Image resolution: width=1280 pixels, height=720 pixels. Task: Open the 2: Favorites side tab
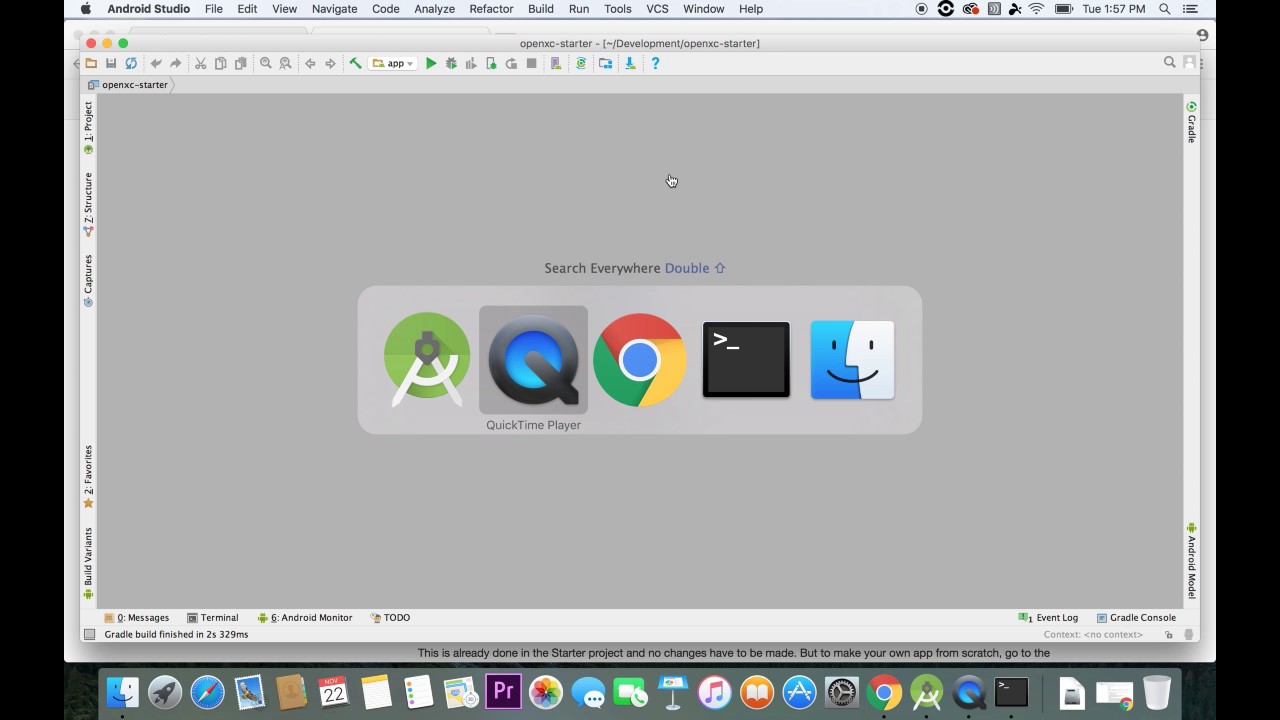click(88, 476)
